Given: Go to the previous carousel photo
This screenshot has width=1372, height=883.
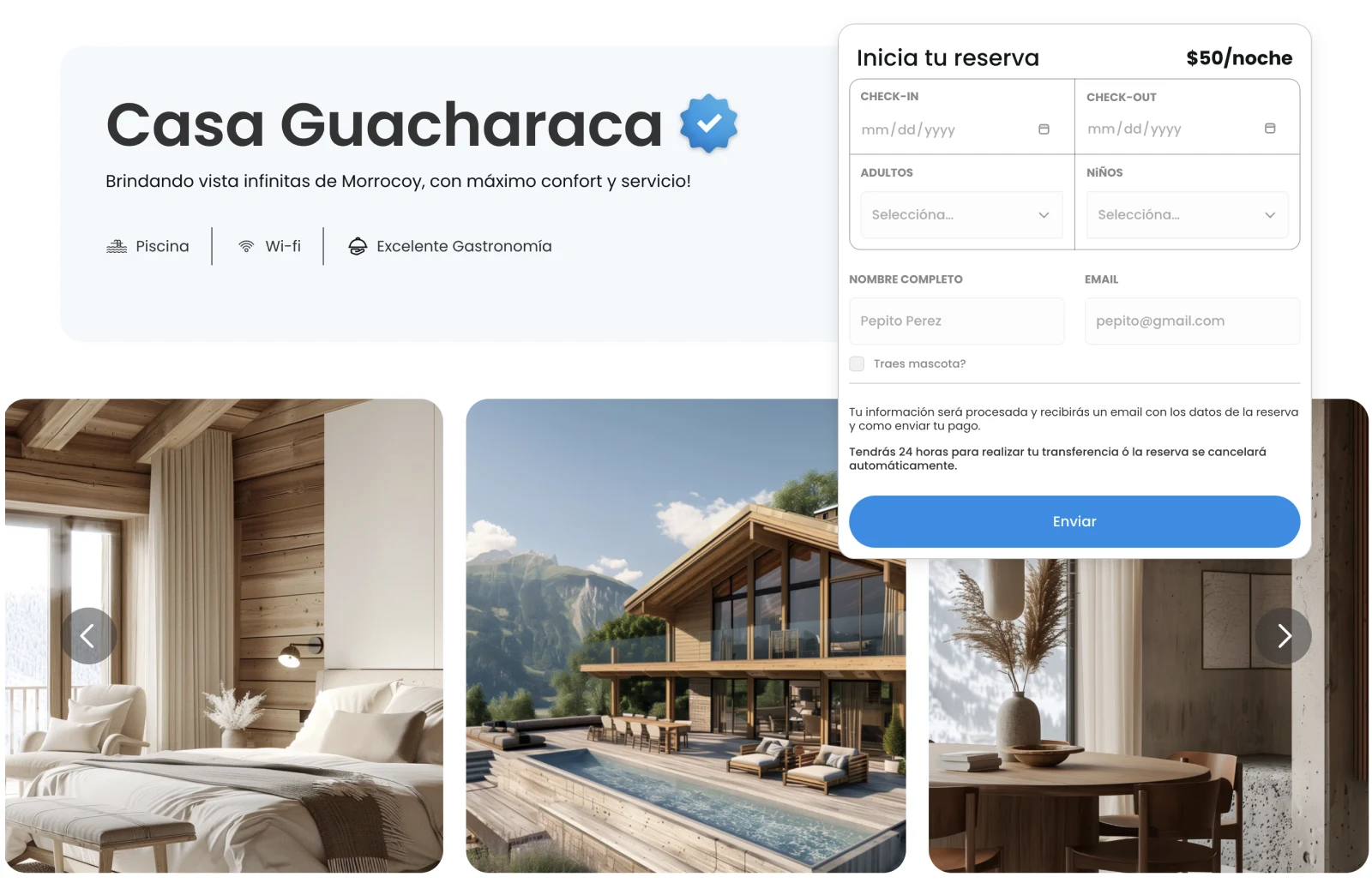Looking at the screenshot, I should click(88, 635).
